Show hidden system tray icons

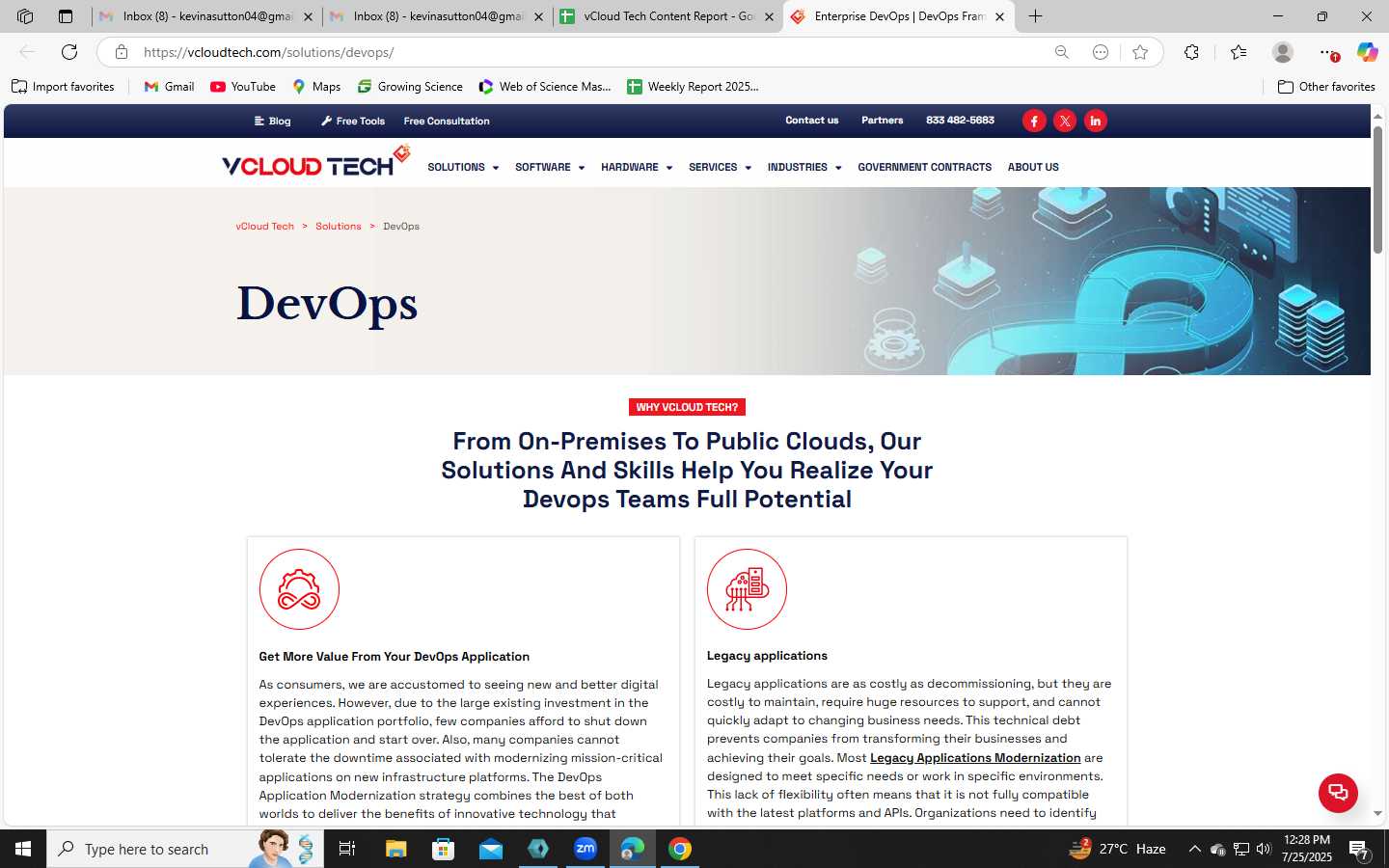(1194, 849)
